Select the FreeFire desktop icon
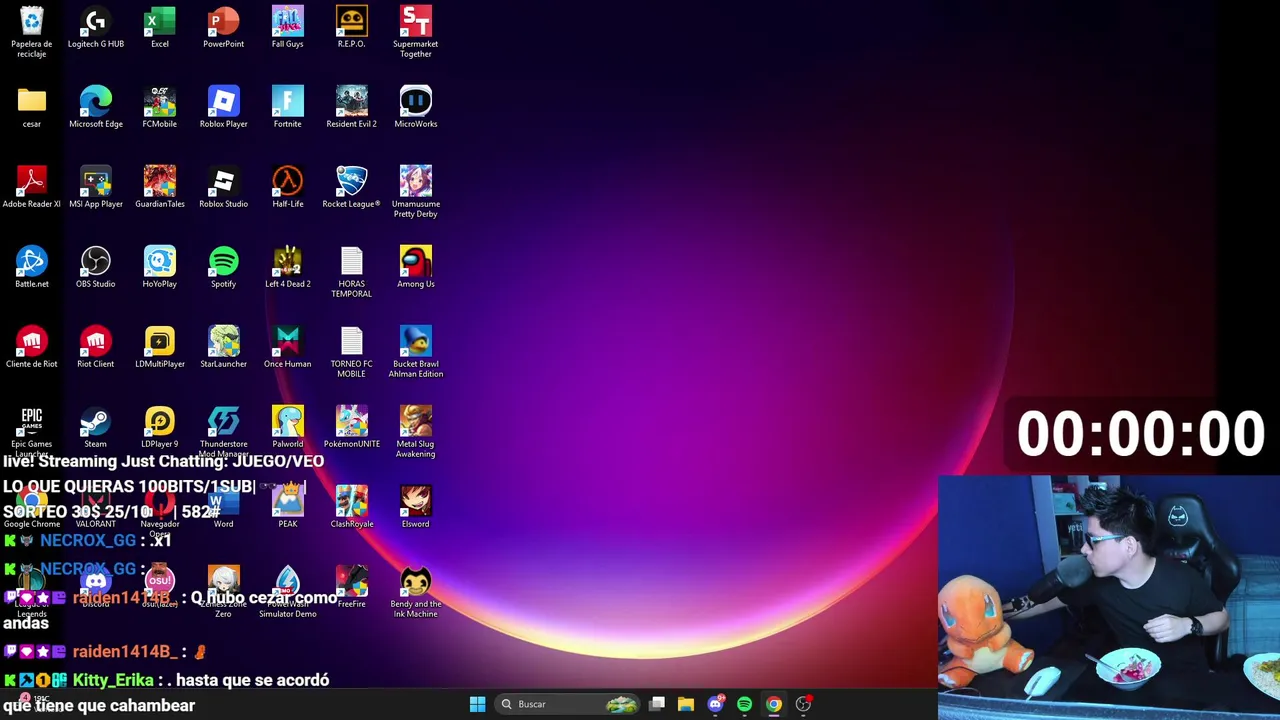 pyautogui.click(x=352, y=588)
